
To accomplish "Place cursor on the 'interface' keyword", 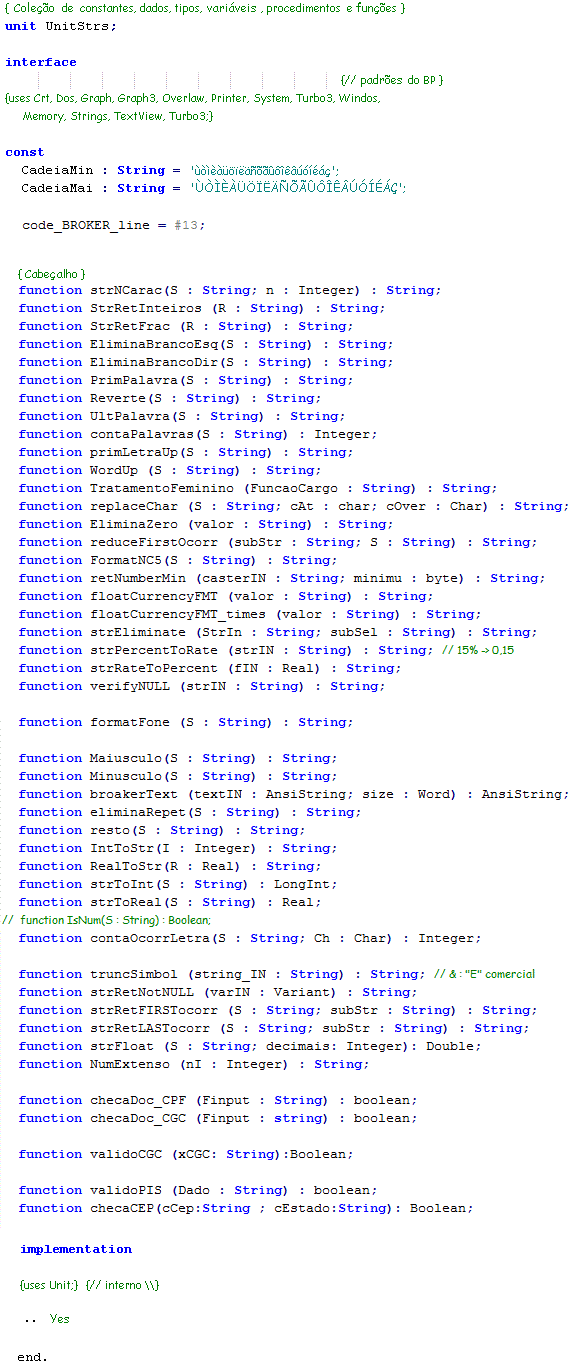I will click(x=41, y=62).
